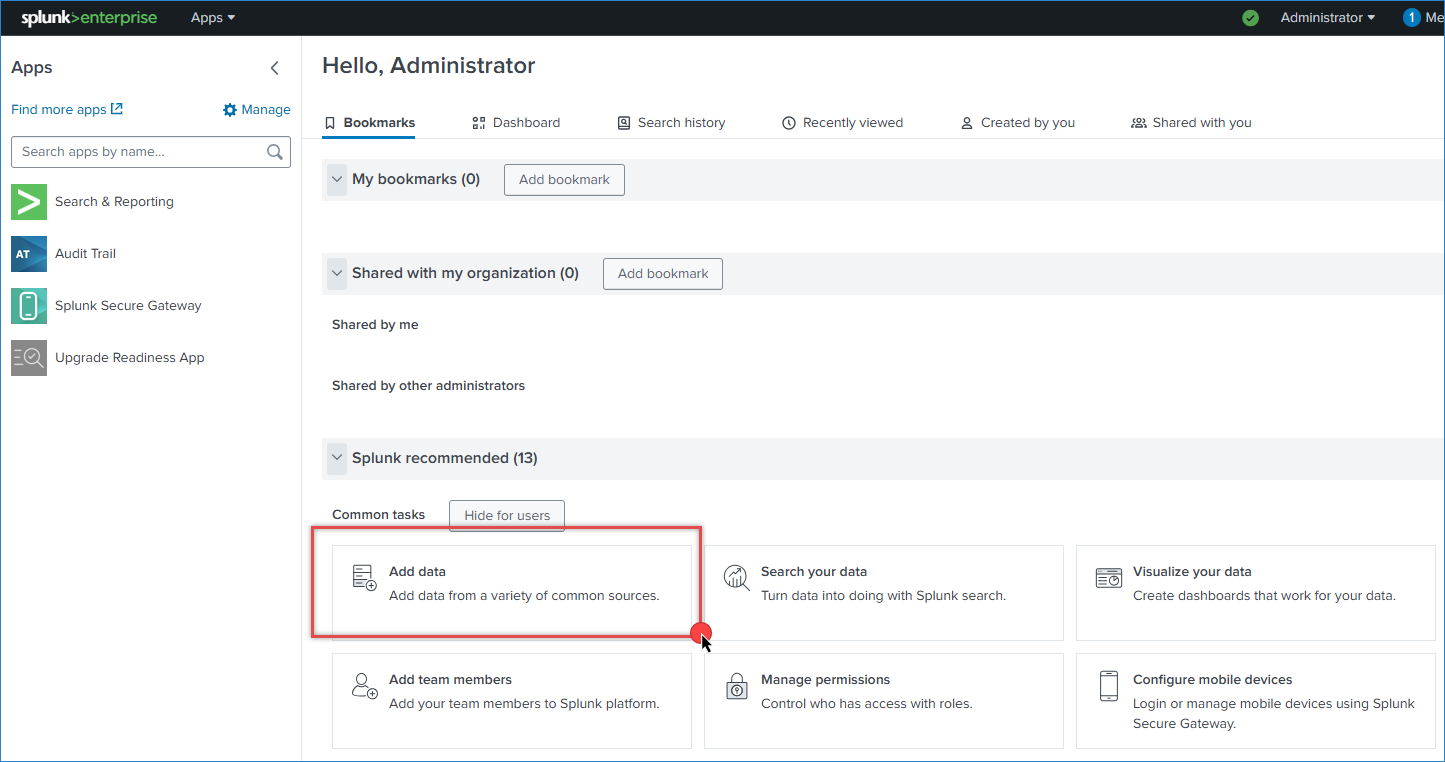Switch to the Created by you tab
This screenshot has height=762, width=1445.
tap(1017, 123)
